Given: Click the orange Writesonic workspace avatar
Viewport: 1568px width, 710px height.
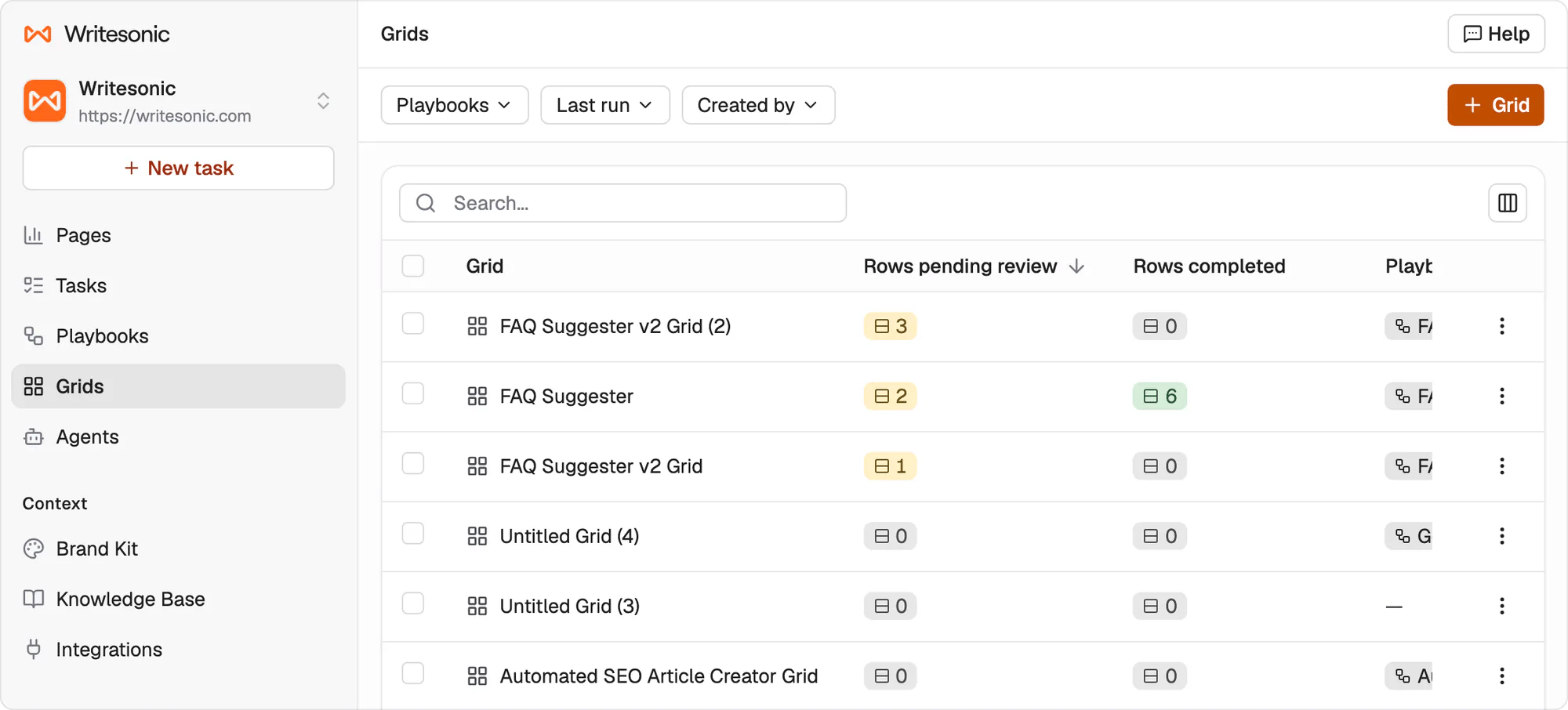Looking at the screenshot, I should pos(45,101).
